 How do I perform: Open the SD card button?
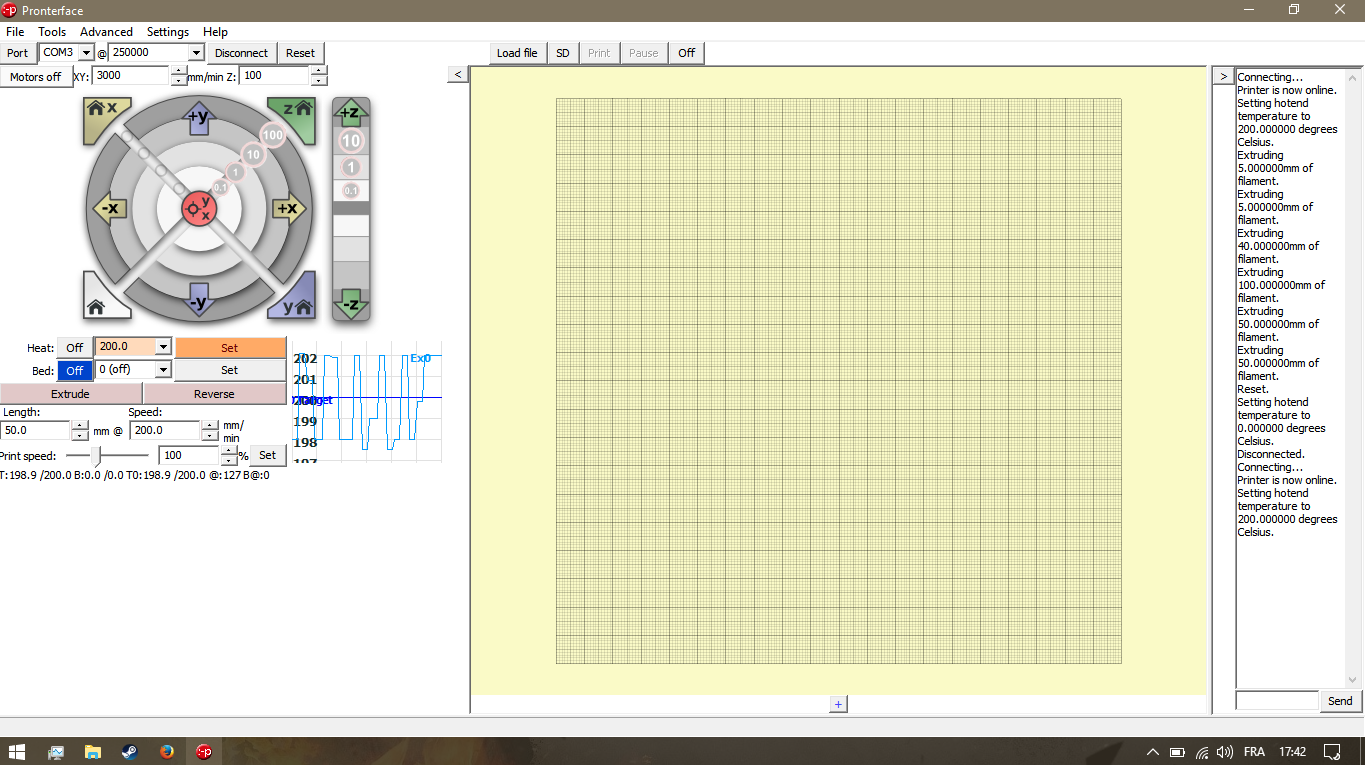click(x=563, y=53)
